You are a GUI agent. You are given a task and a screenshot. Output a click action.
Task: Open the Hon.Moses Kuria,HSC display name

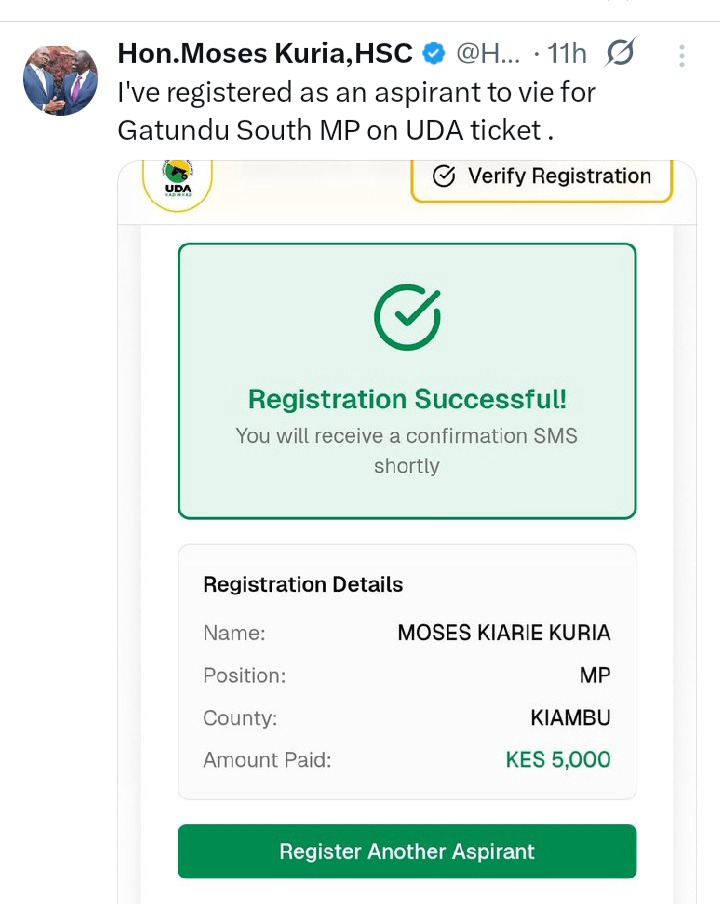265,53
